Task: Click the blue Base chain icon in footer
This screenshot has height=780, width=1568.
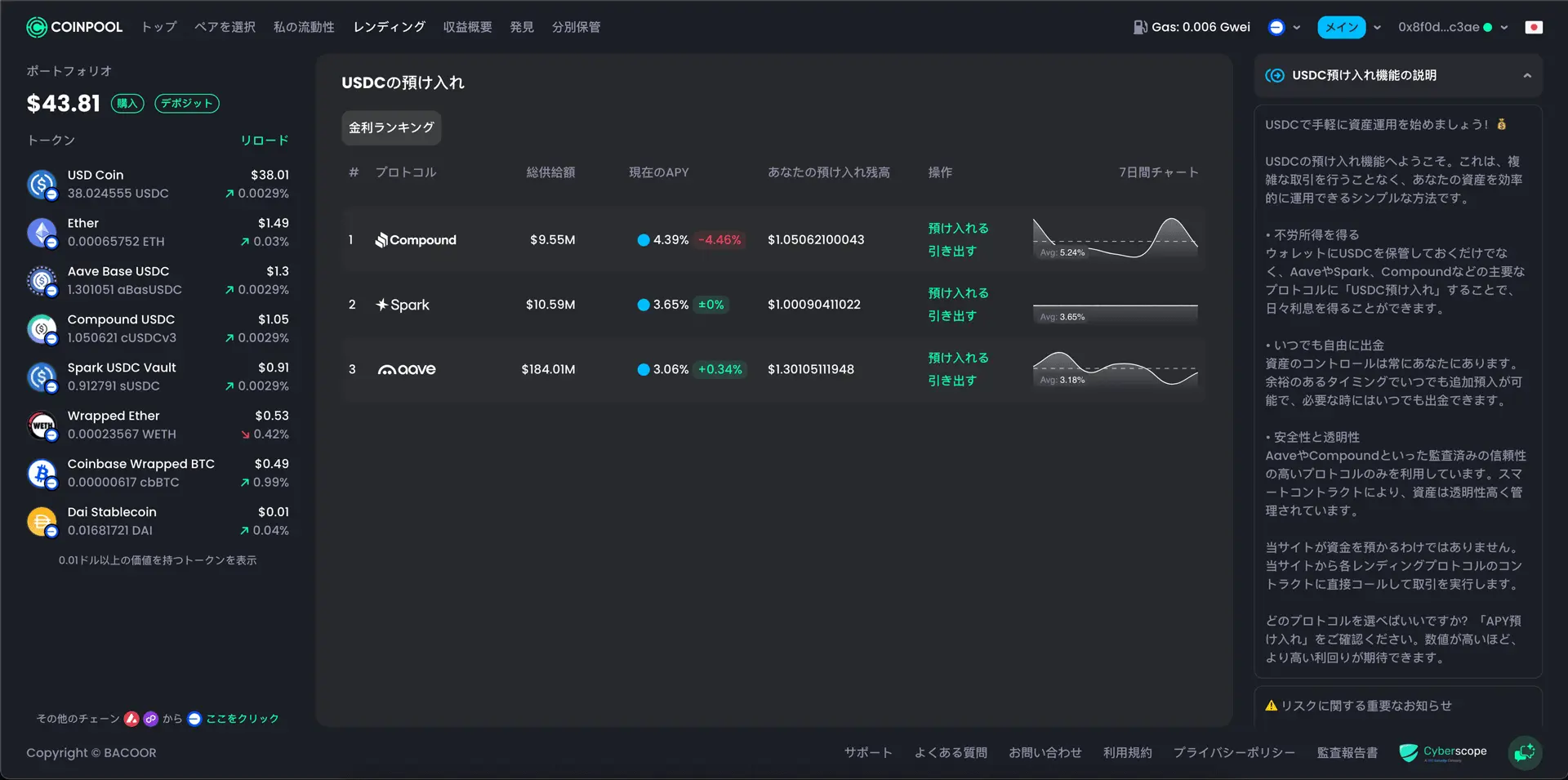Action: 194,719
